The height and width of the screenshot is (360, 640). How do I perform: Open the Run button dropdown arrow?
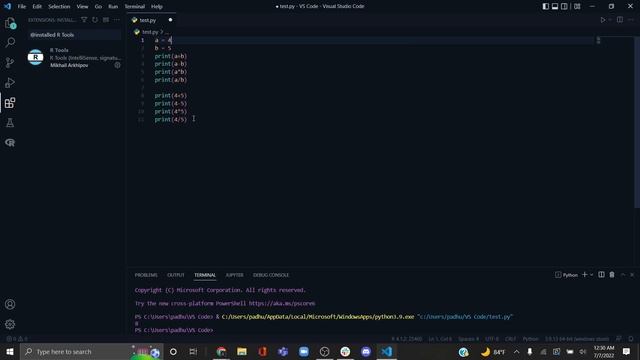pyautogui.click(x=610, y=20)
